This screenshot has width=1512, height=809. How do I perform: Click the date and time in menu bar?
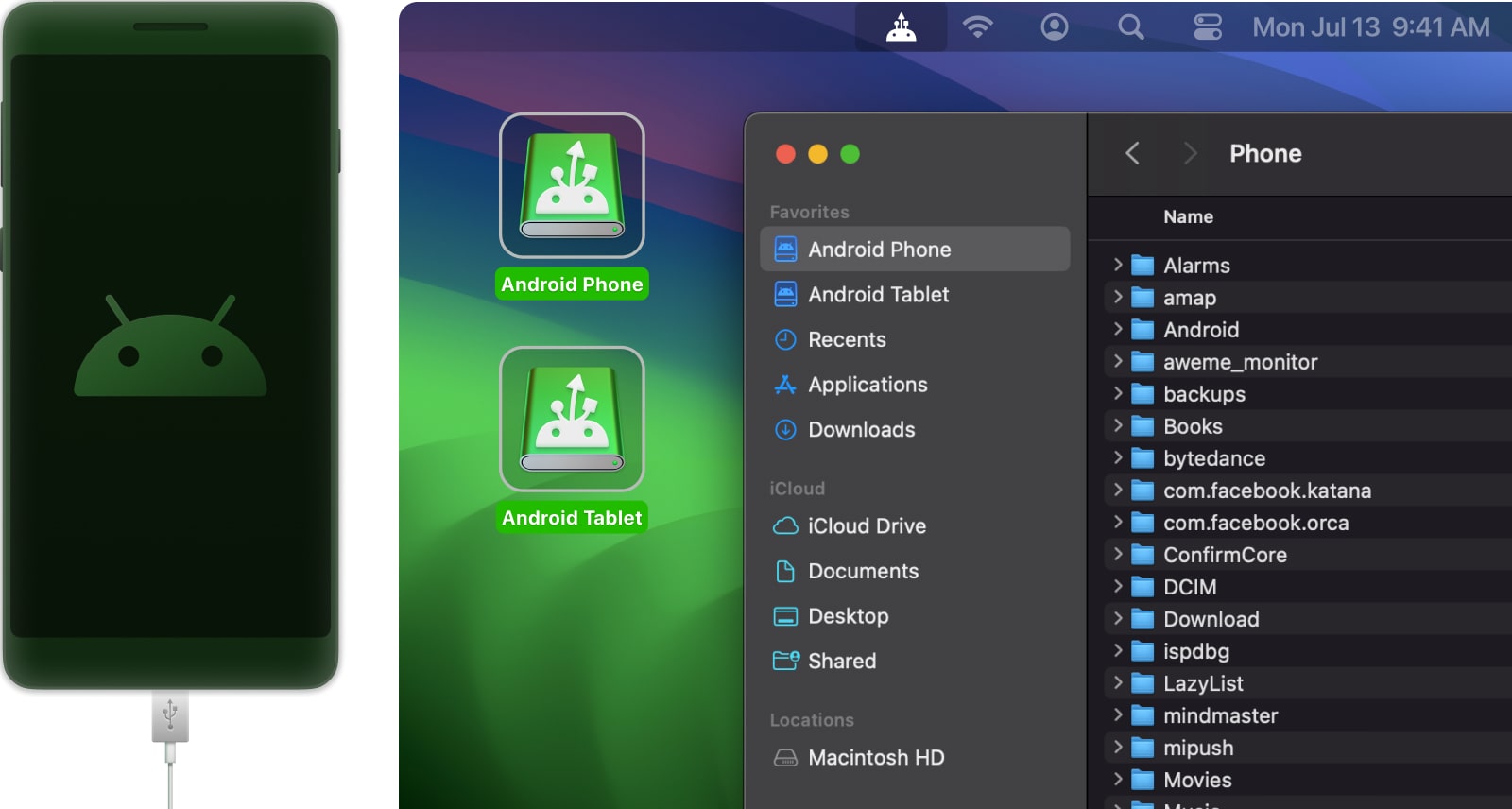tap(1370, 27)
